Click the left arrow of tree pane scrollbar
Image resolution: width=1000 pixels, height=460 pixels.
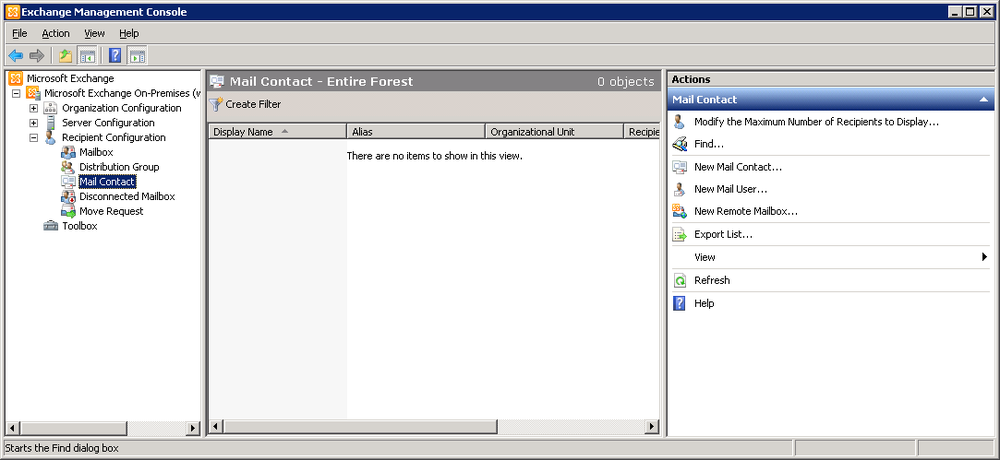point(11,428)
